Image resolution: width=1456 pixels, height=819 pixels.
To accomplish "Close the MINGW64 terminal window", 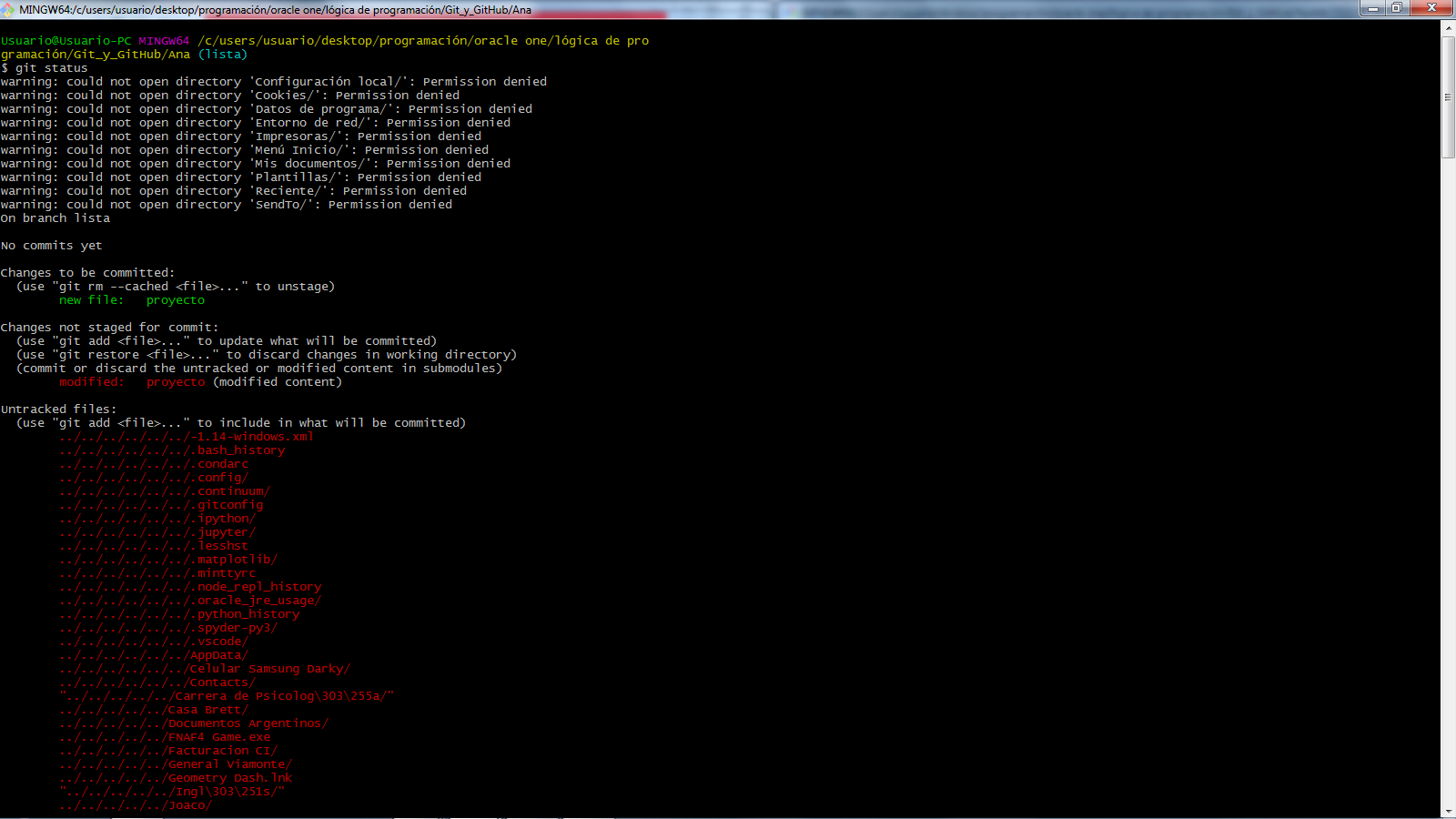I will [1431, 8].
